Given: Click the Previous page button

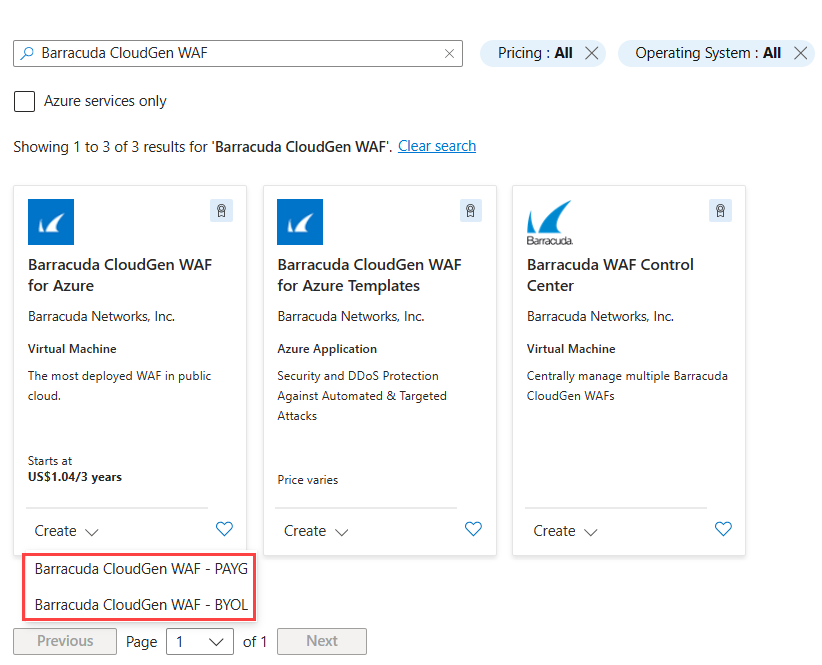Looking at the screenshot, I should 65,641.
